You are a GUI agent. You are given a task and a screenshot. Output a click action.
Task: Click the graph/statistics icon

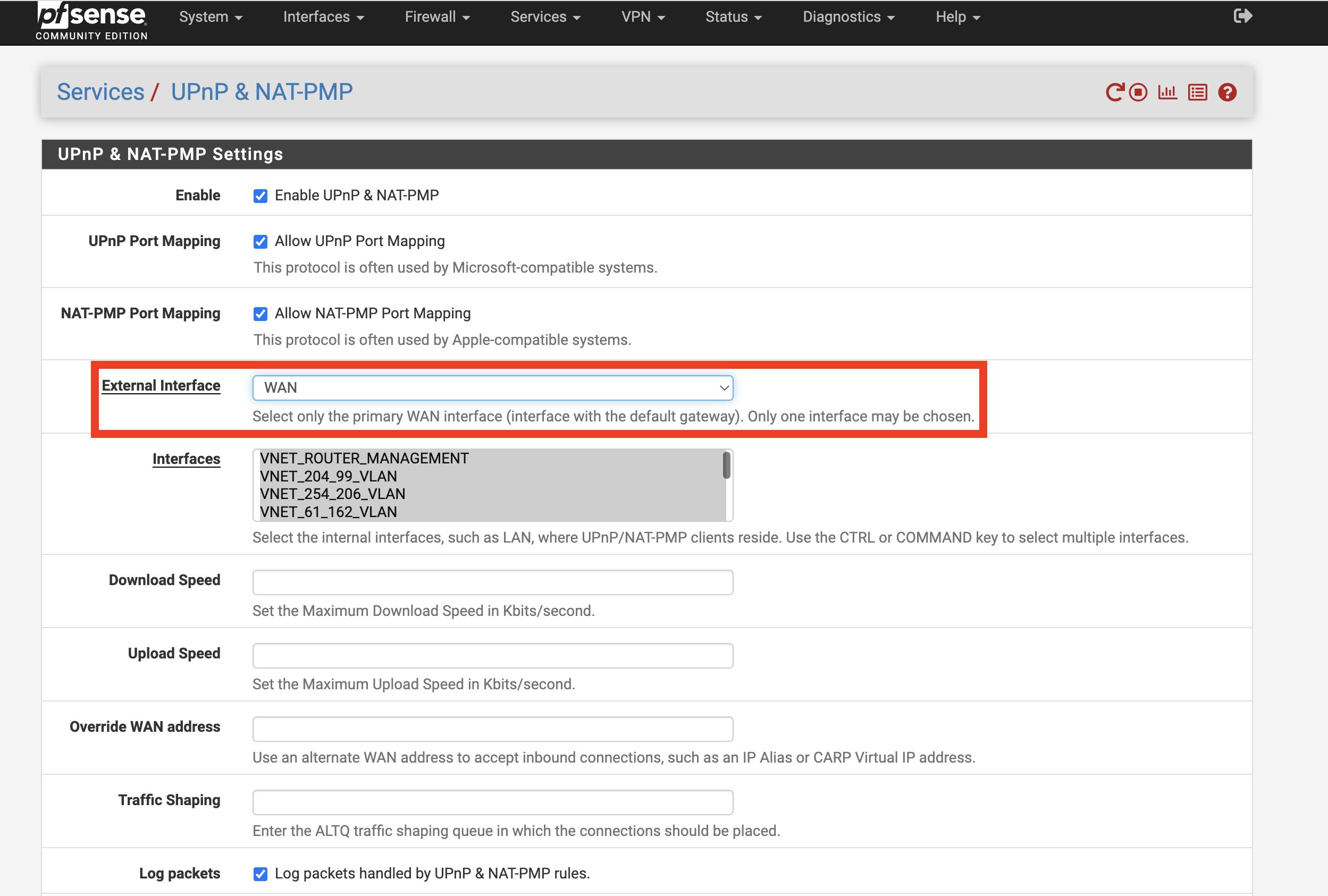(1167, 92)
